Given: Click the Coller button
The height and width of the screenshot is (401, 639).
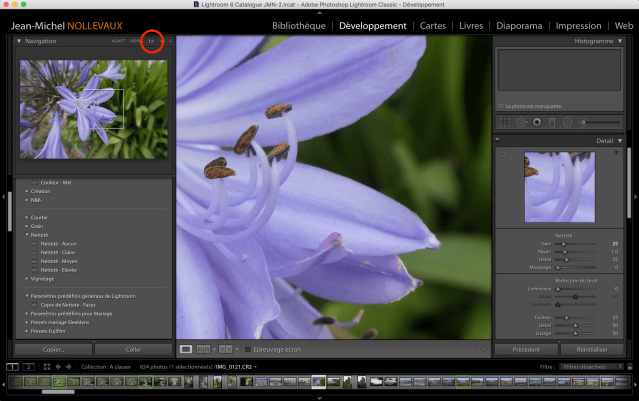Looking at the screenshot, I should pos(133,350).
